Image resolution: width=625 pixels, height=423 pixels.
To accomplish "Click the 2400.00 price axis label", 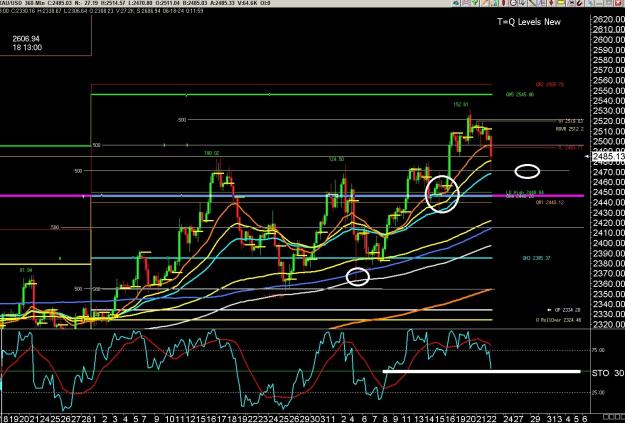I will [609, 243].
